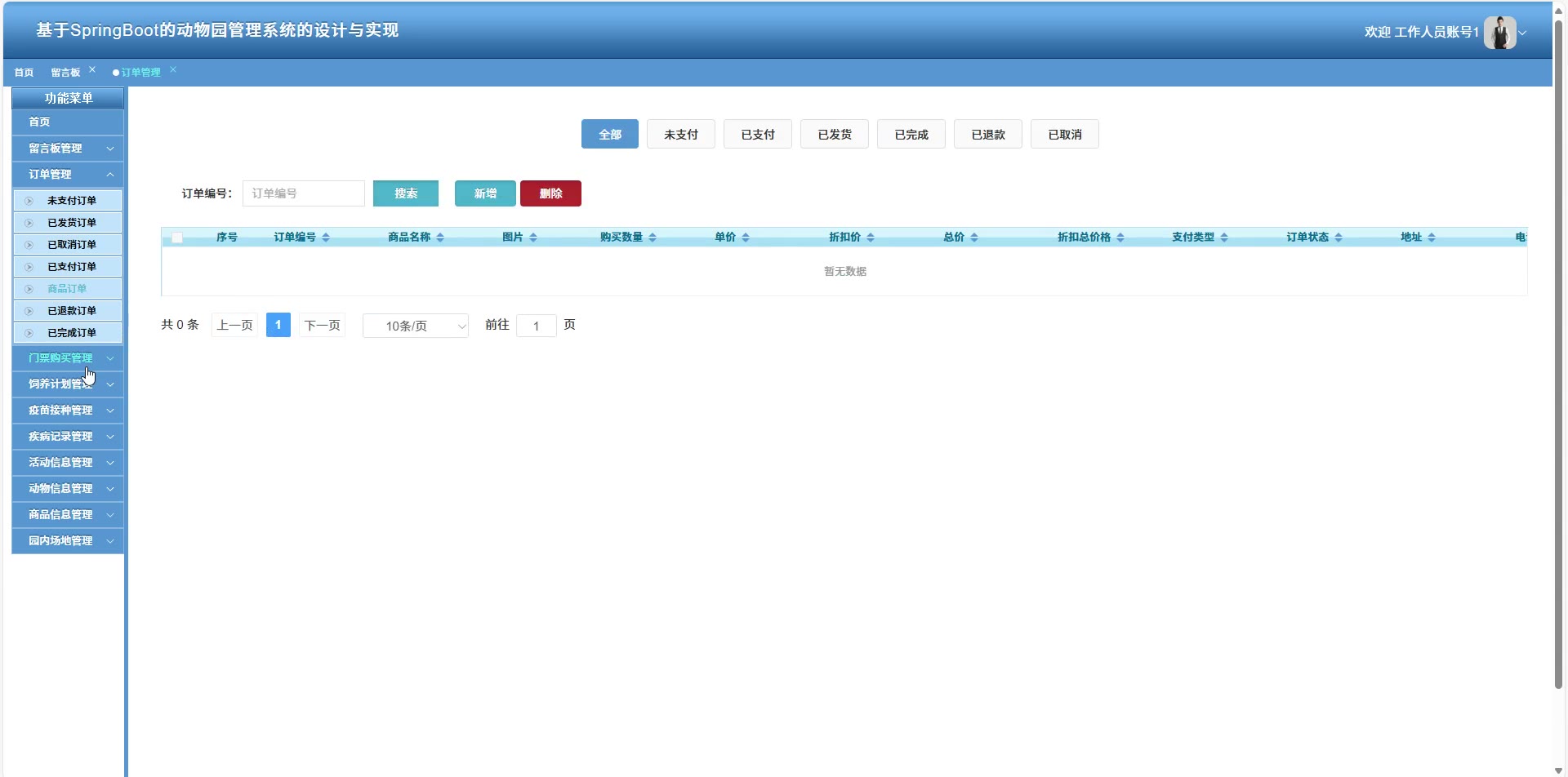This screenshot has width=1568, height=777.
Task: Click the circle icon beside 已取消订单
Action: 29,245
